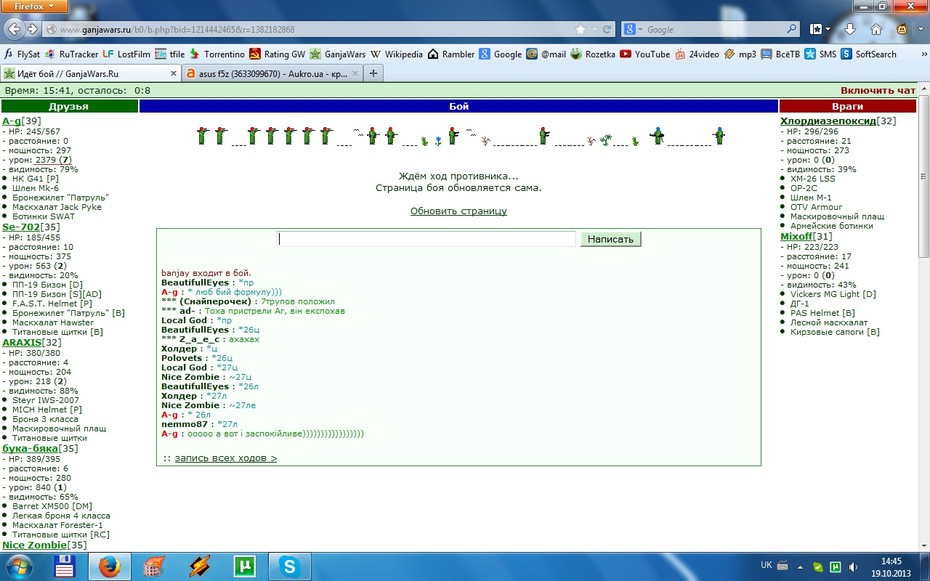
Task: Open Torrentino bookmark
Action: point(217,54)
